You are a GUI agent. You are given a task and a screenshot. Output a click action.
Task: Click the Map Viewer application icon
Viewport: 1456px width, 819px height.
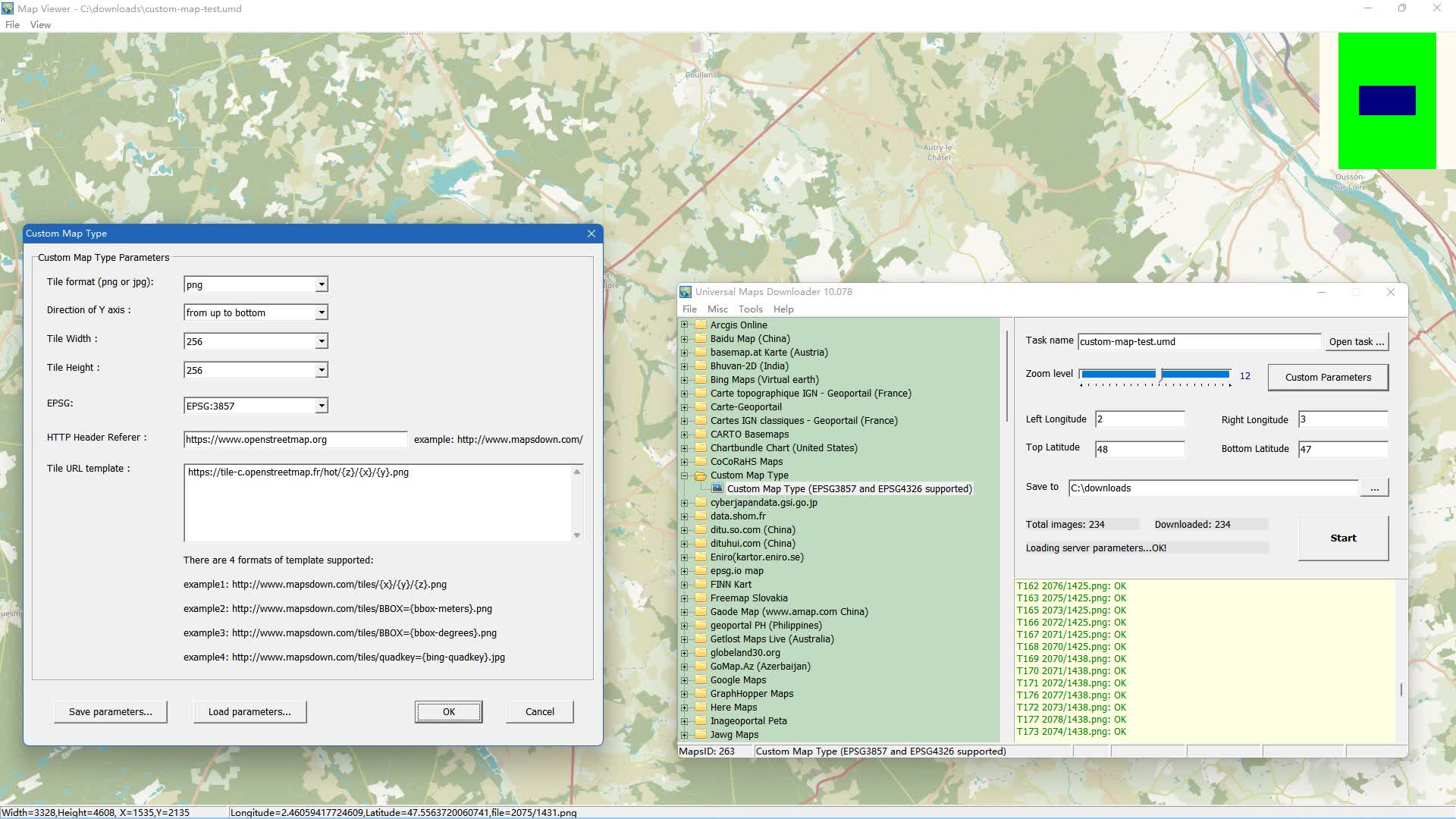(x=8, y=8)
